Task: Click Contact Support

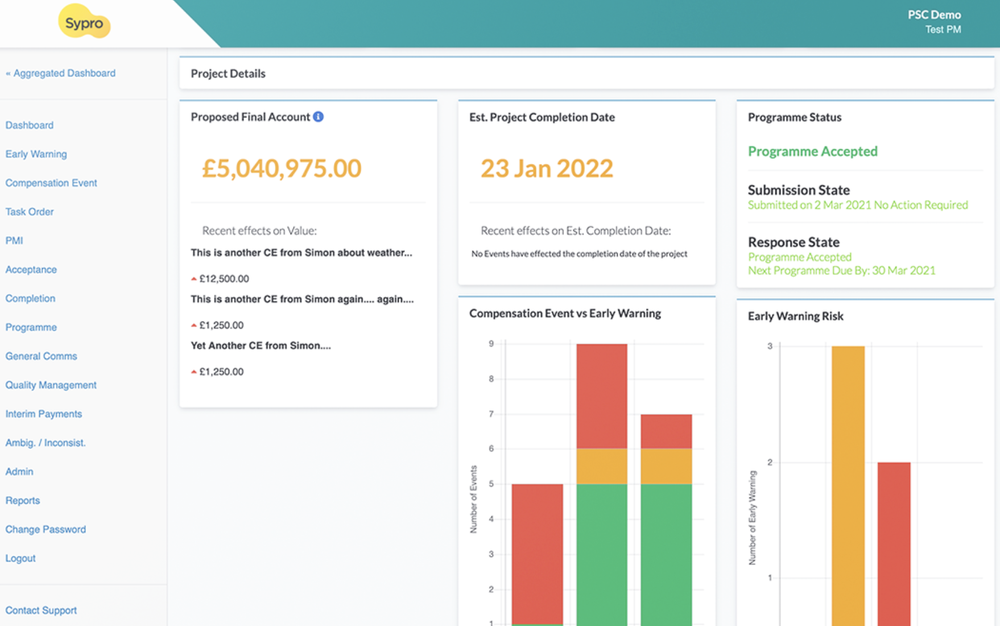Action: (41, 610)
